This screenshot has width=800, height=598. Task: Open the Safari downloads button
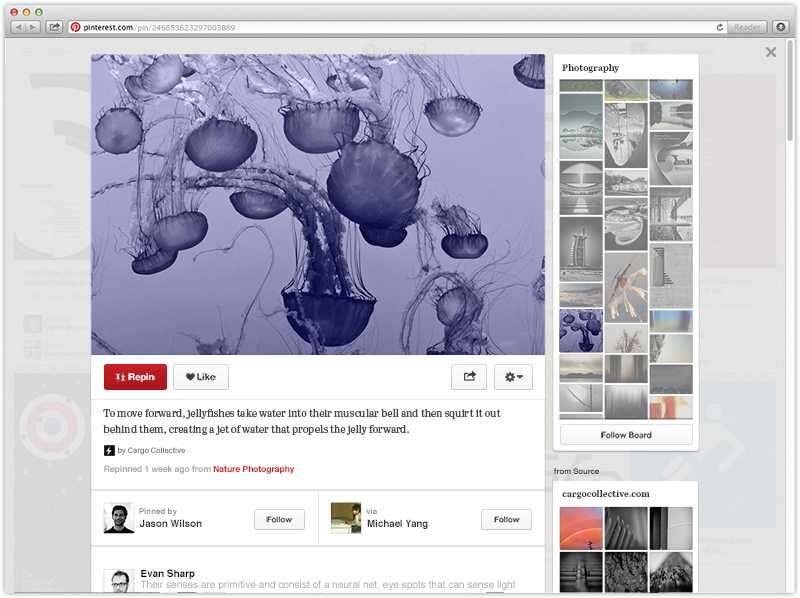click(781, 27)
